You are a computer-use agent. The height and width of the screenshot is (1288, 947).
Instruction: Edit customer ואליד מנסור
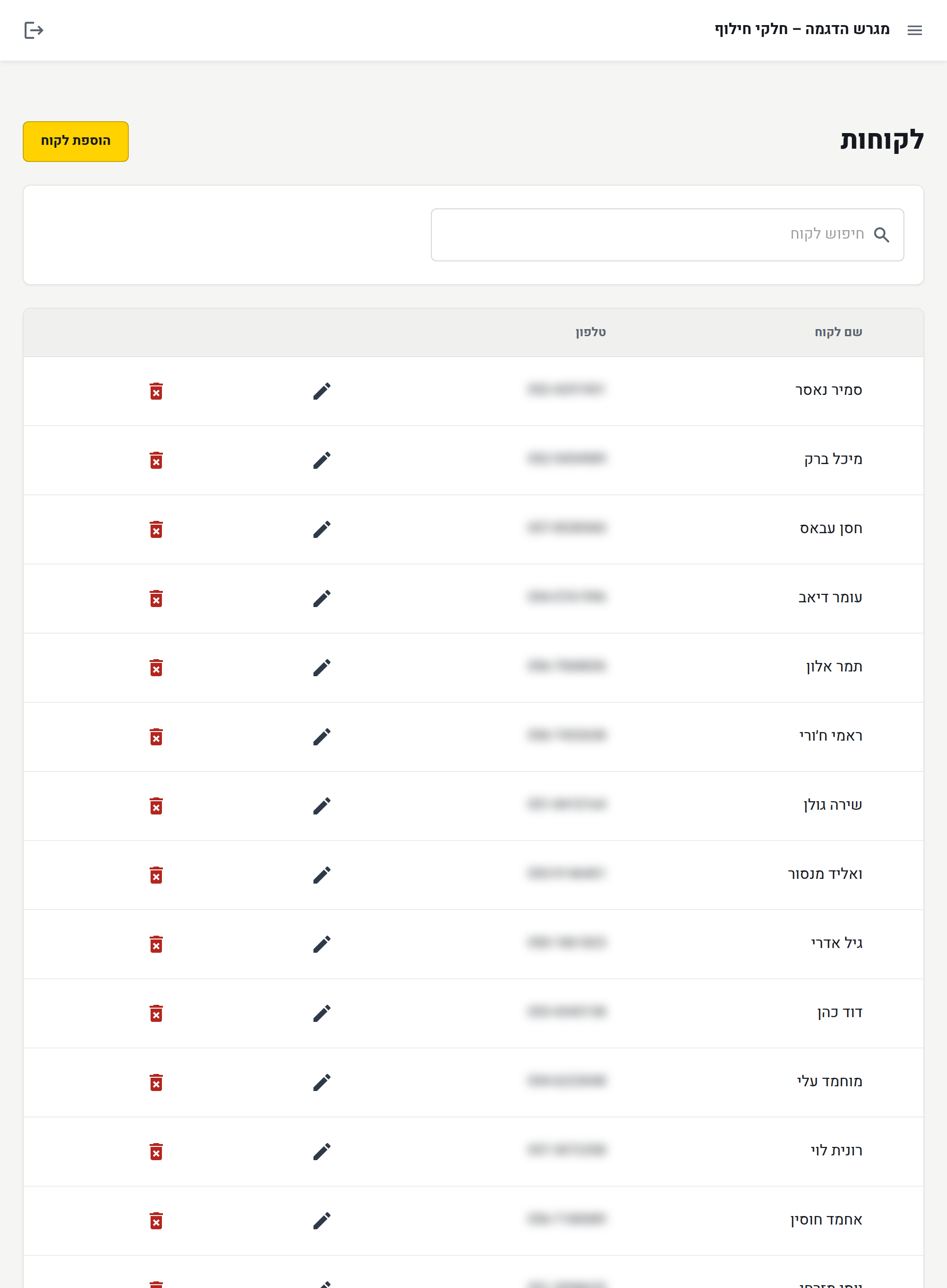tap(322, 875)
